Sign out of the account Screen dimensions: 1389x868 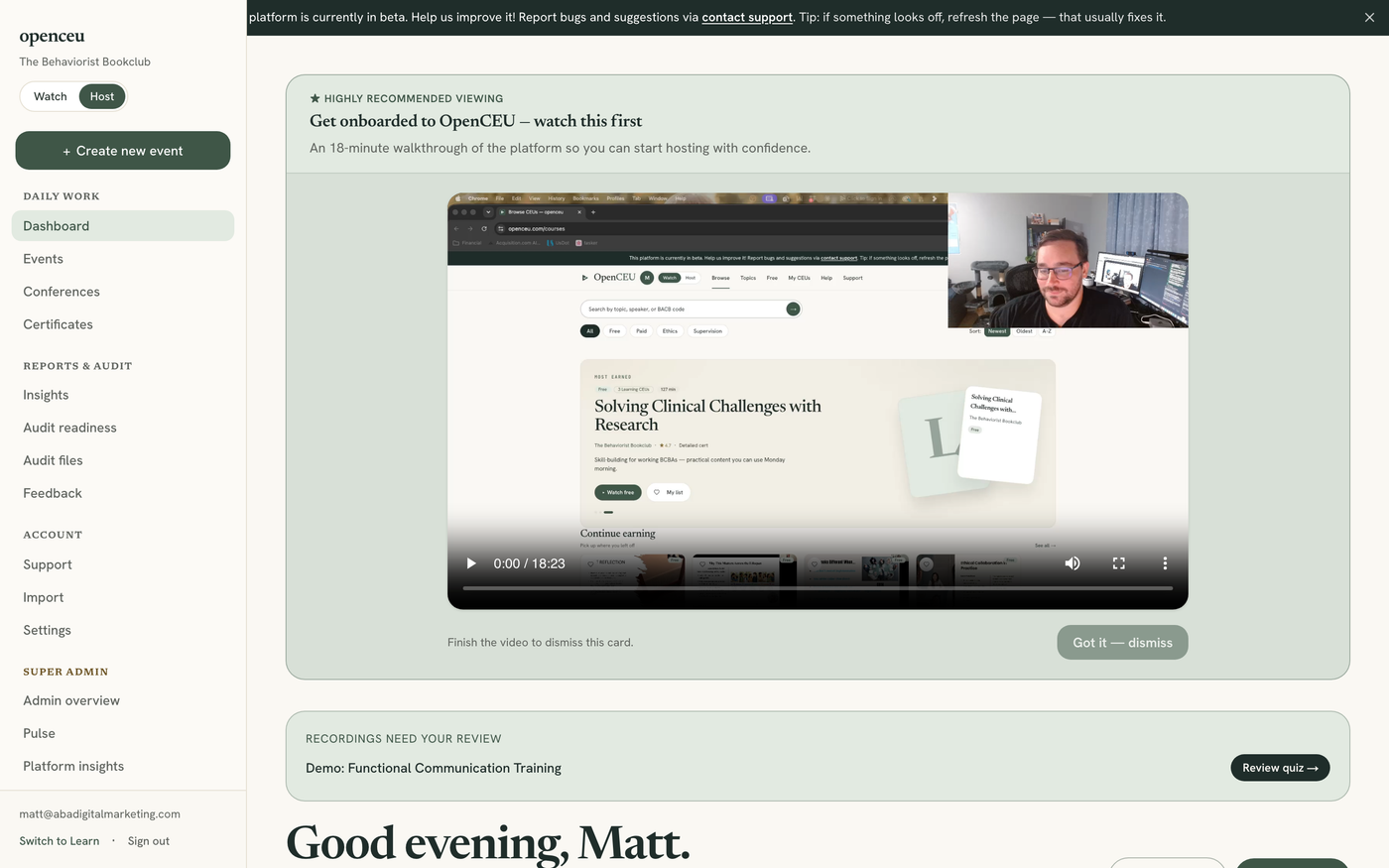149,841
